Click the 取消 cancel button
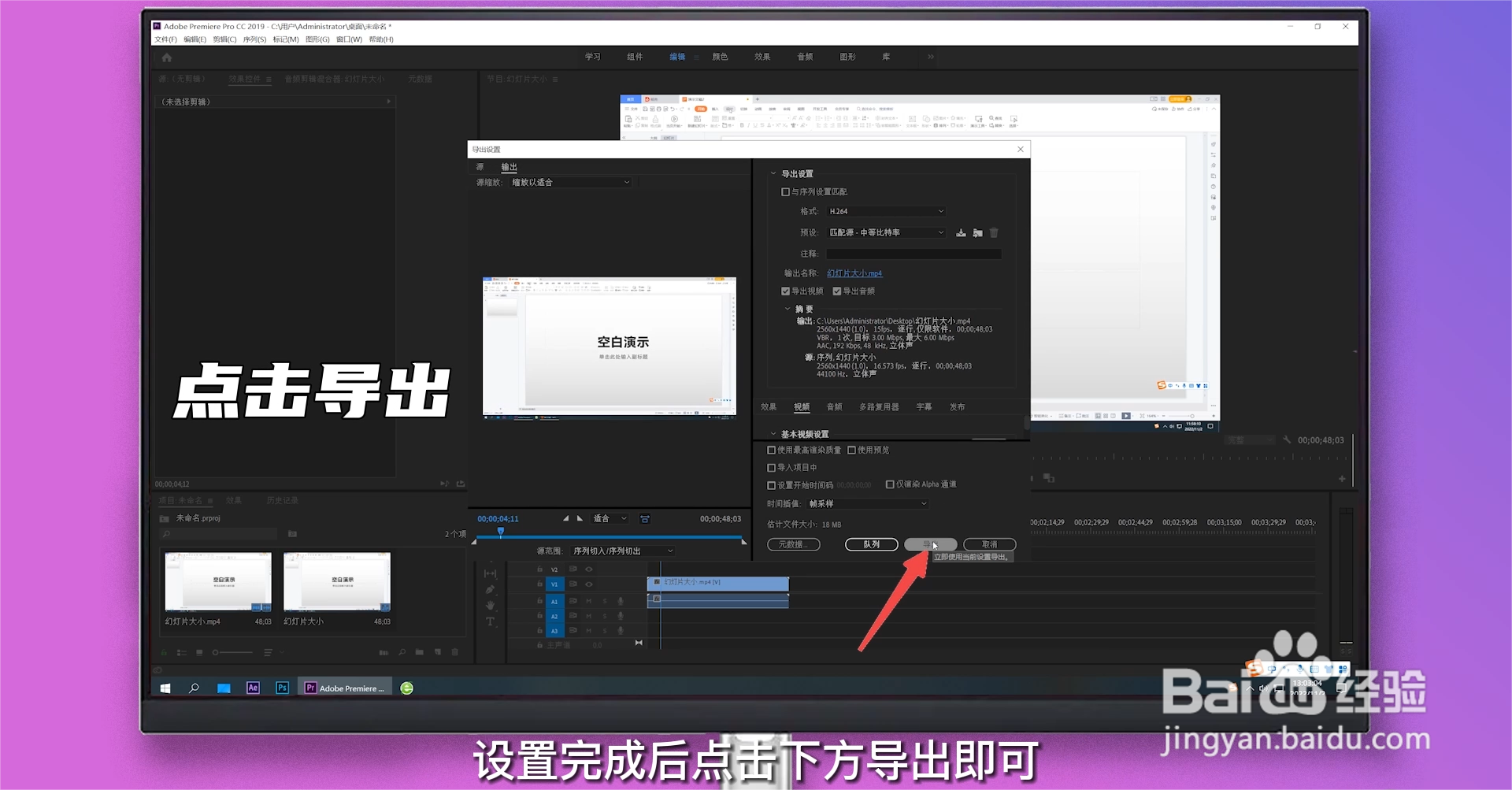This screenshot has height=790, width=1512. tap(990, 544)
